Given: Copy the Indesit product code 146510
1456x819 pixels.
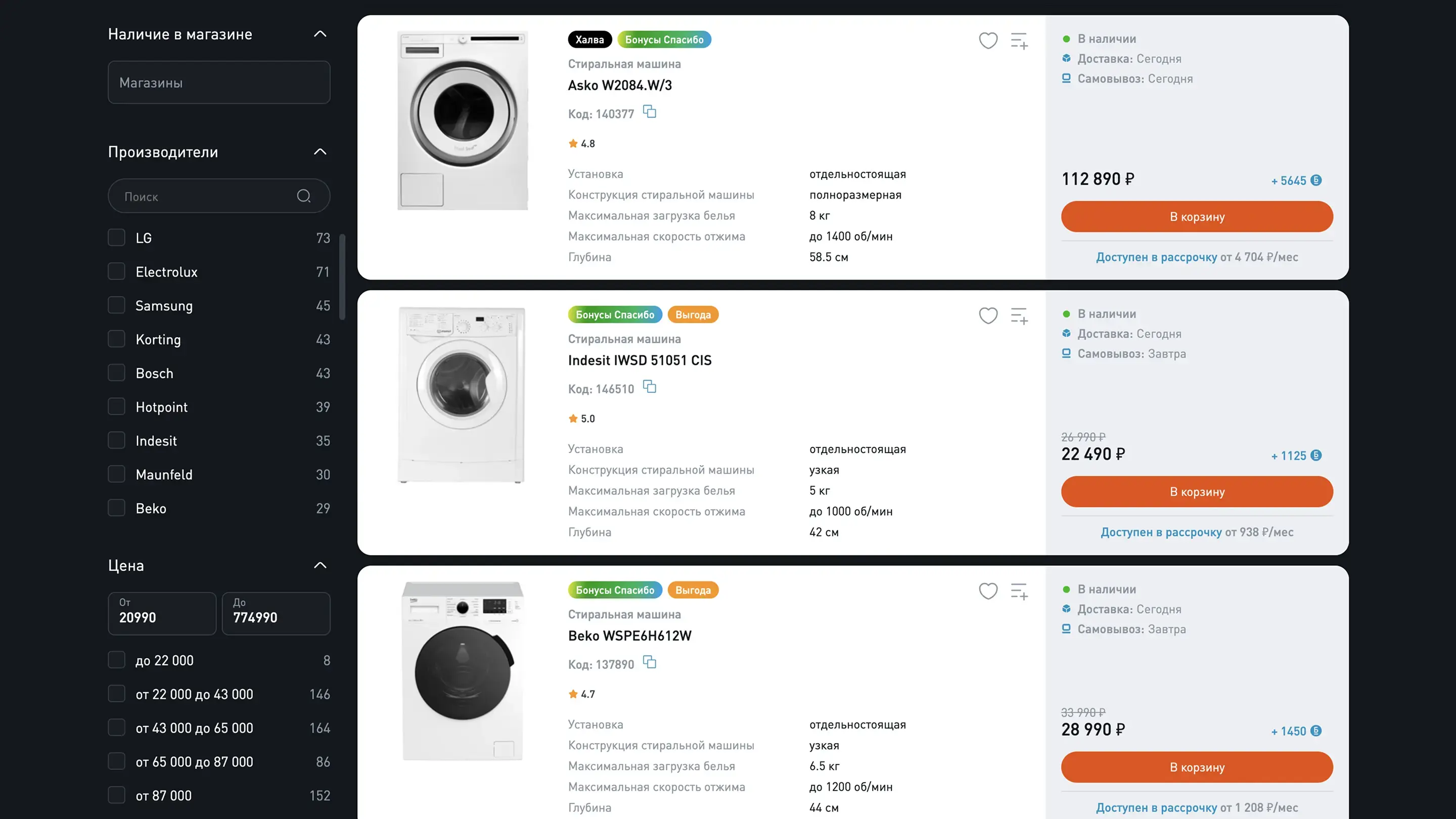Looking at the screenshot, I should tap(650, 387).
